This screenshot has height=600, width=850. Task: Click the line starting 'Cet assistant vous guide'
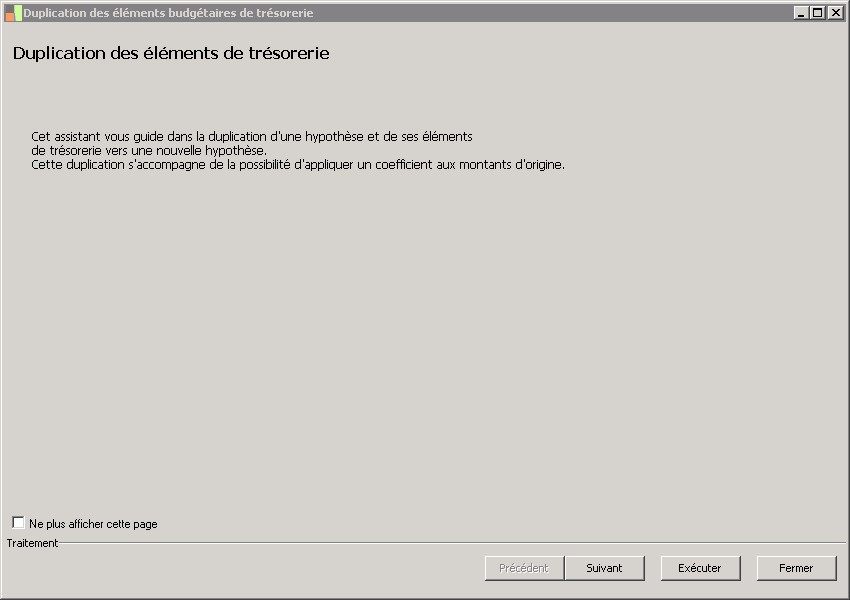251,136
